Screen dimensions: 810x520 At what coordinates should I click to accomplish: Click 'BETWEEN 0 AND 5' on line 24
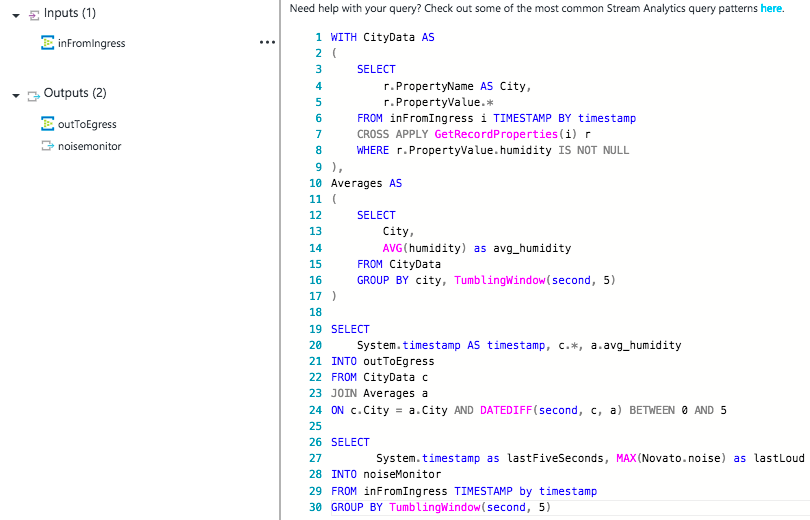(x=678, y=411)
